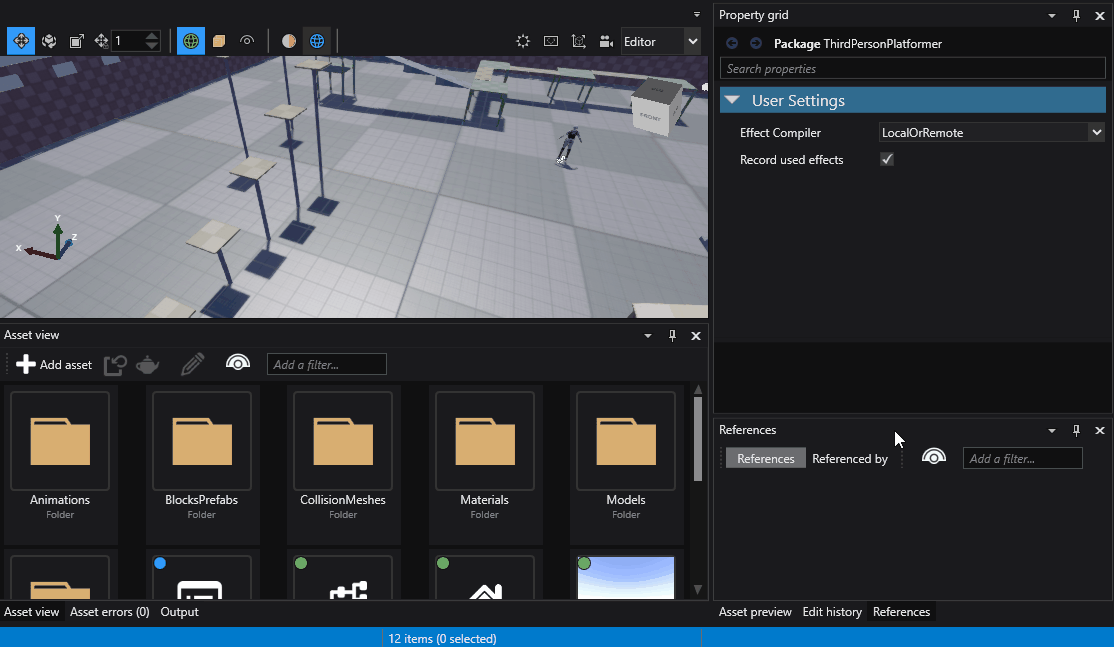Screen dimensions: 1114x647
Task: Click the Add asset button
Action: coord(54,364)
